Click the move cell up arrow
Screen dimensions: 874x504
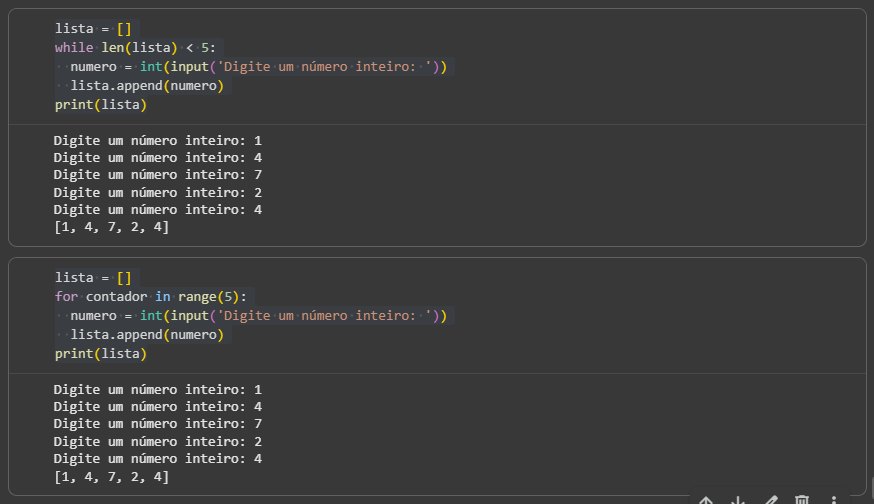click(x=706, y=500)
